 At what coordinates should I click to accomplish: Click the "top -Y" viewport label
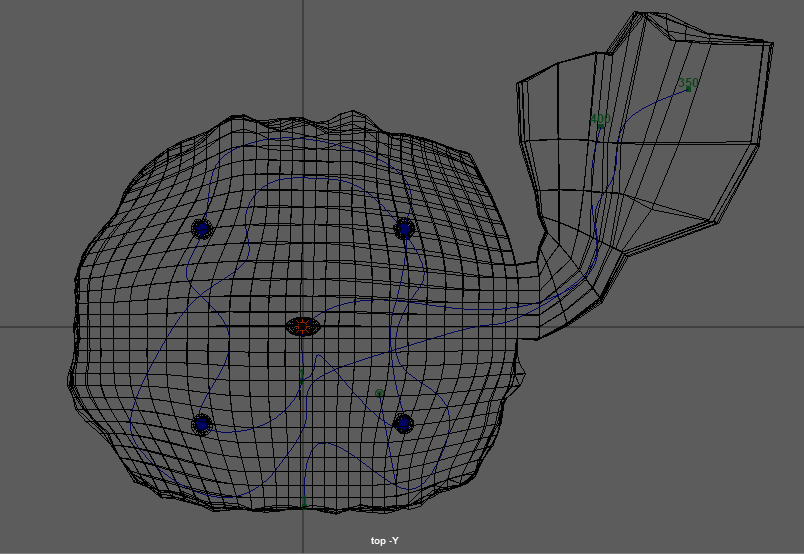pyautogui.click(x=385, y=541)
